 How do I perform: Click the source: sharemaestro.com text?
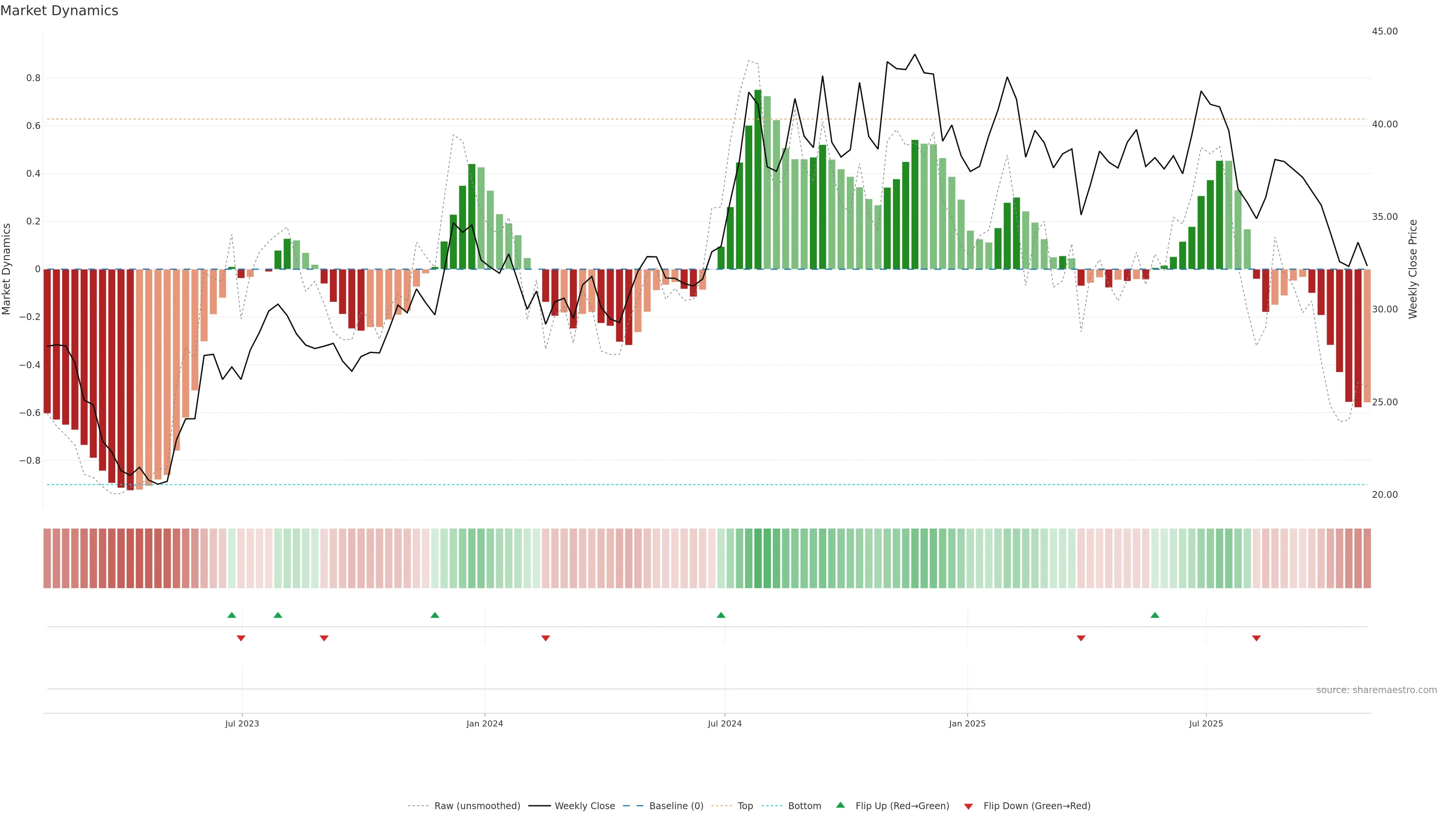[x=1376, y=690]
